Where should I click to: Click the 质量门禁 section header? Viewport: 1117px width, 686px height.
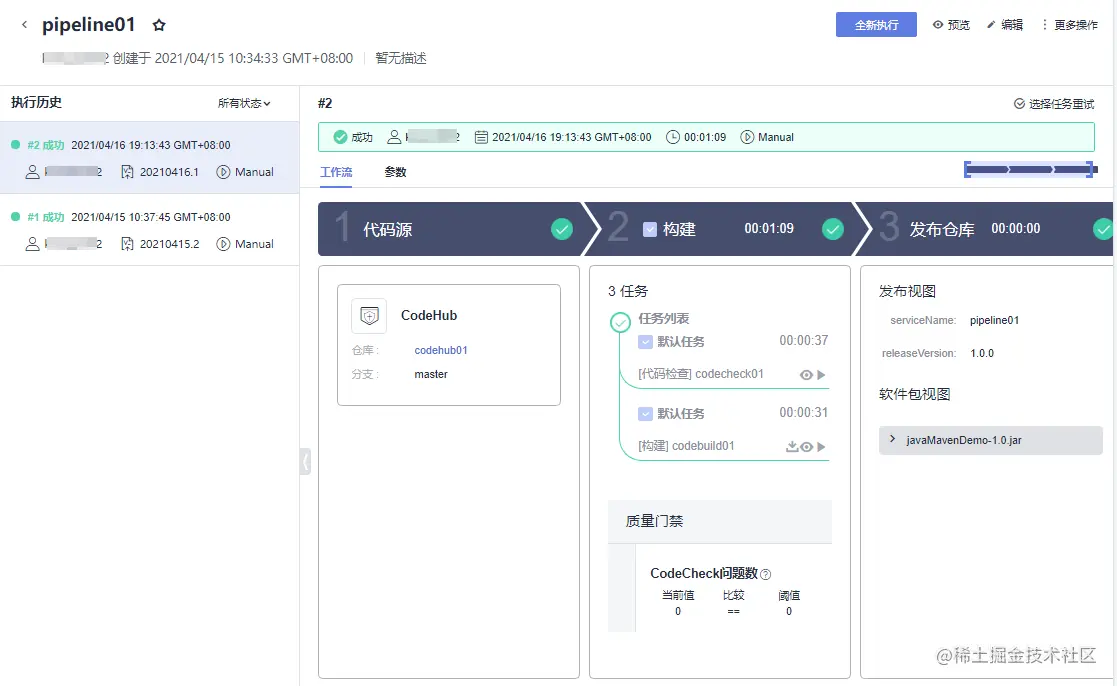click(719, 521)
